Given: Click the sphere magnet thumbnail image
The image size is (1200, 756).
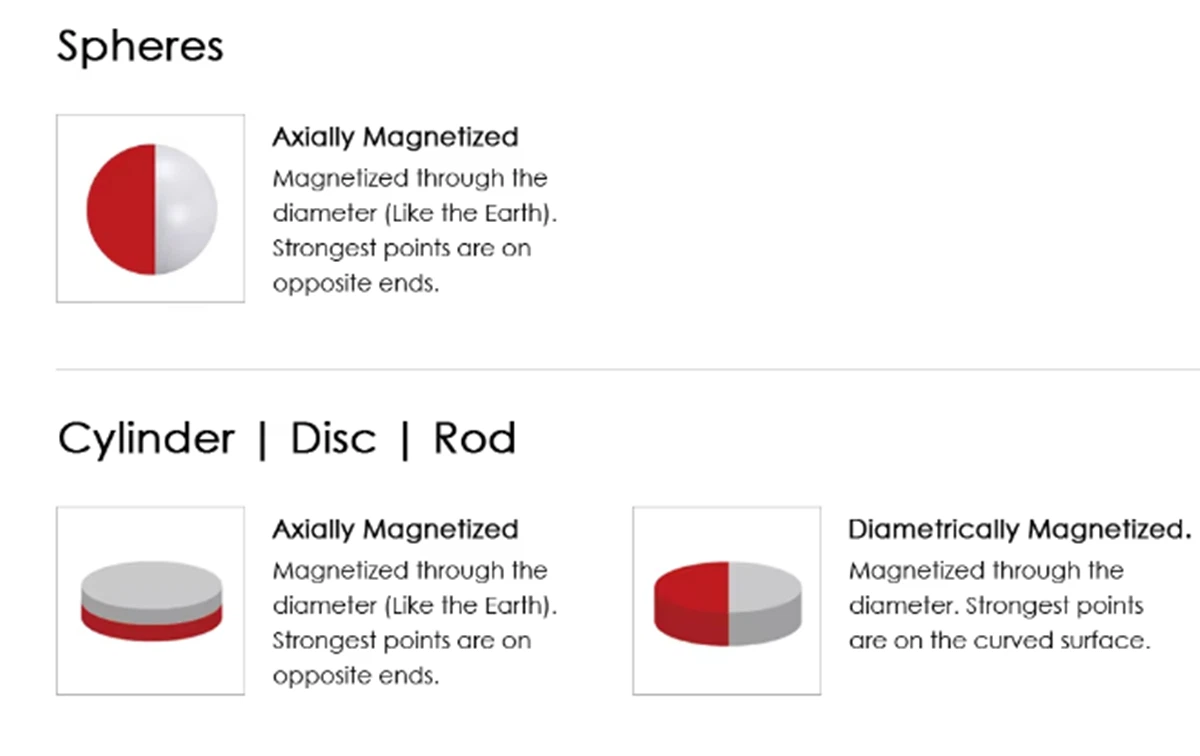Looking at the screenshot, I should pos(150,208).
